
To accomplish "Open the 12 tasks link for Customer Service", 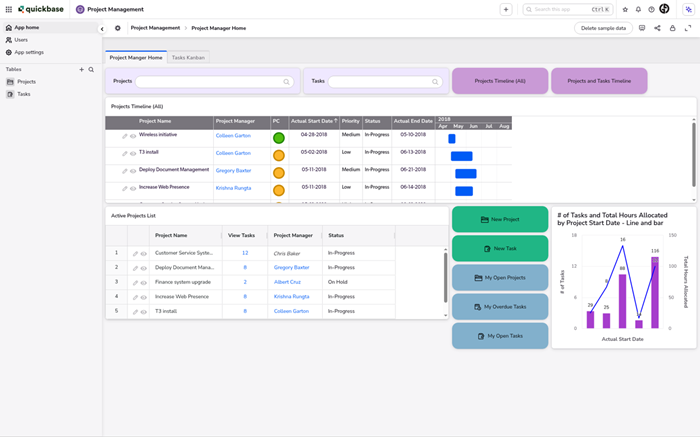I will coord(245,253).
